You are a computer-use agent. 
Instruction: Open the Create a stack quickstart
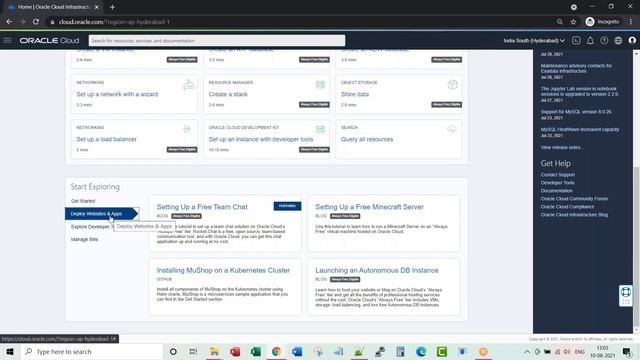click(x=228, y=94)
